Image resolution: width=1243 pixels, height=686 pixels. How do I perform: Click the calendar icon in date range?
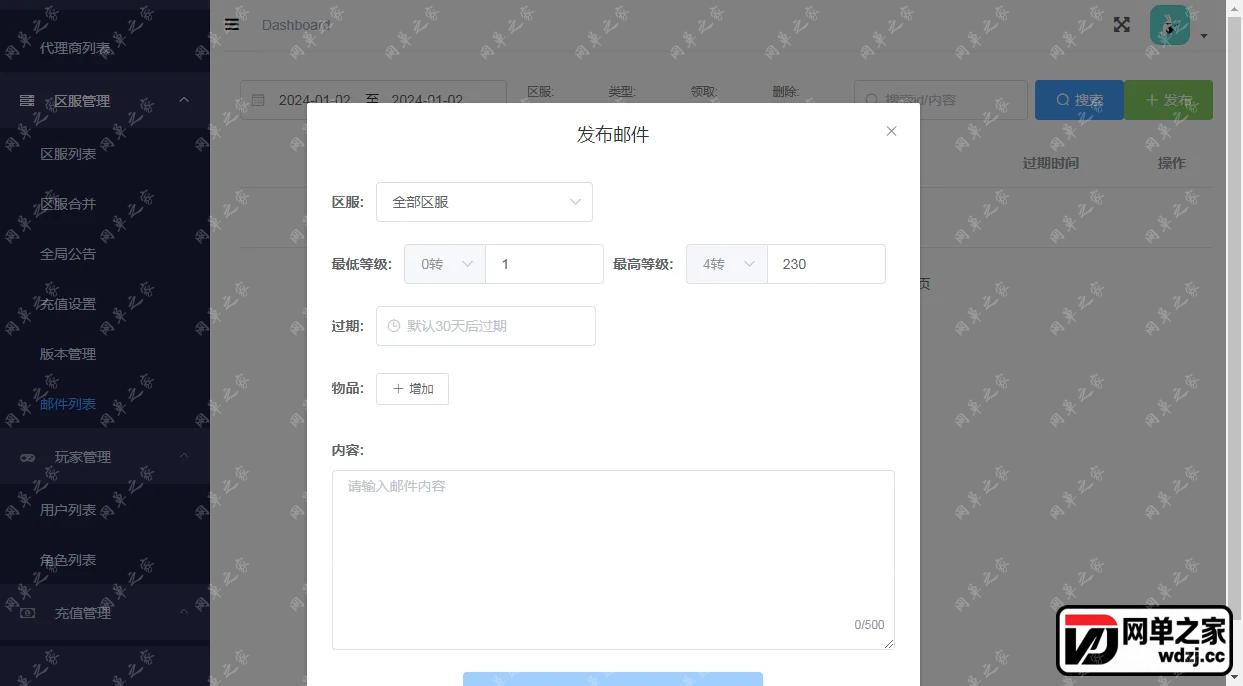(x=258, y=100)
